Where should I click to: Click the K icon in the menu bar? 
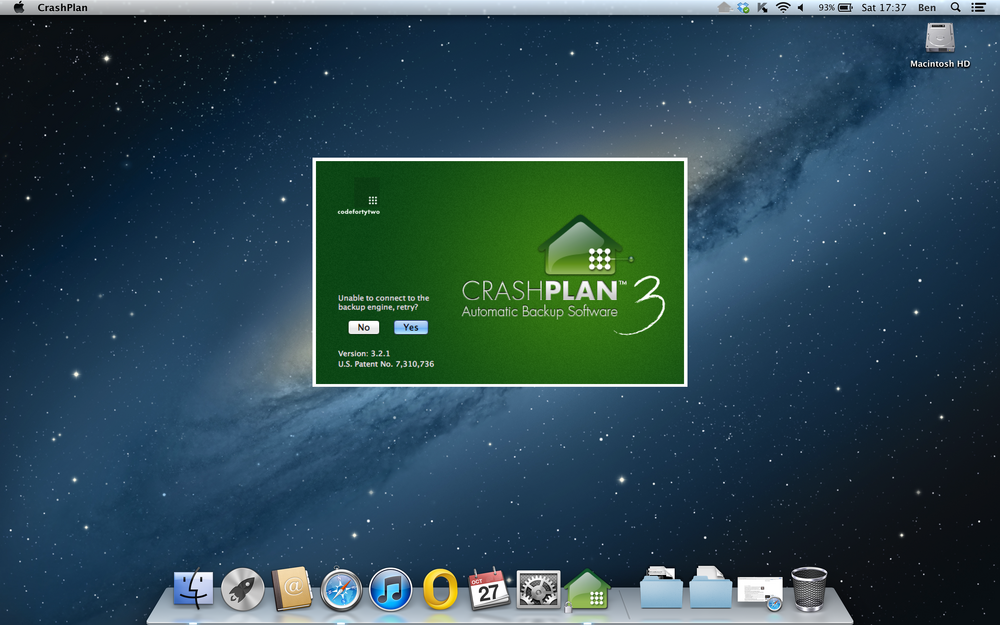pos(762,8)
